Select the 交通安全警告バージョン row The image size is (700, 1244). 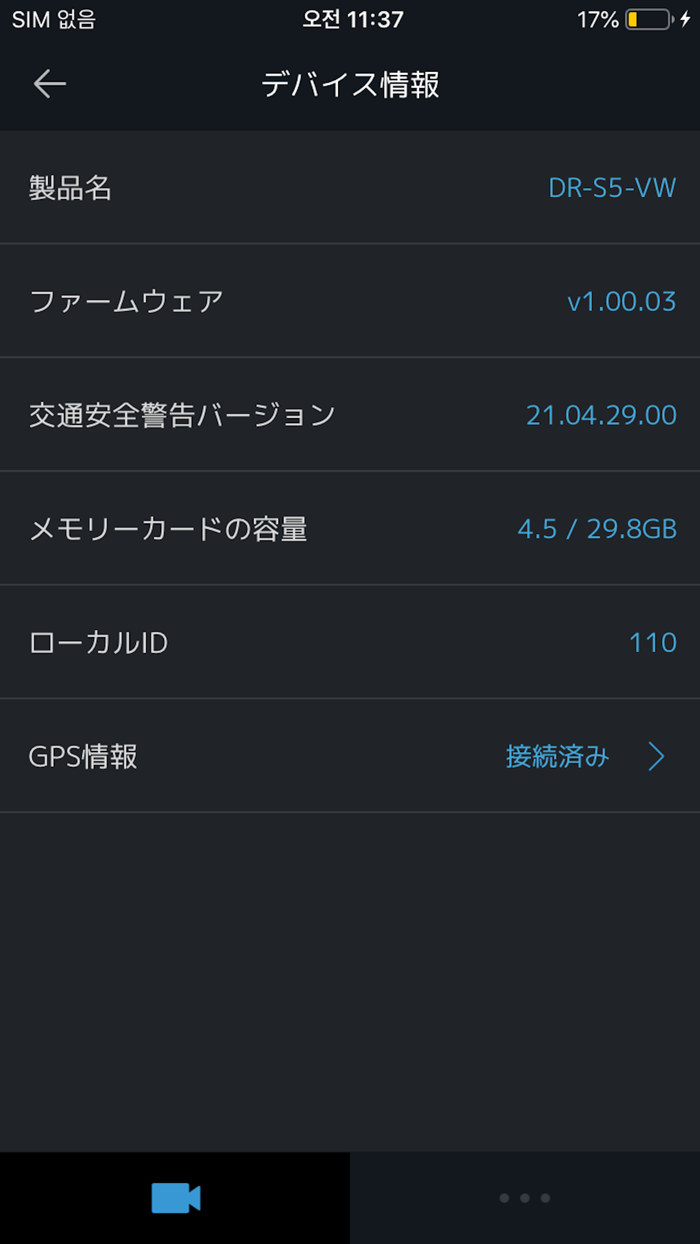click(x=350, y=414)
